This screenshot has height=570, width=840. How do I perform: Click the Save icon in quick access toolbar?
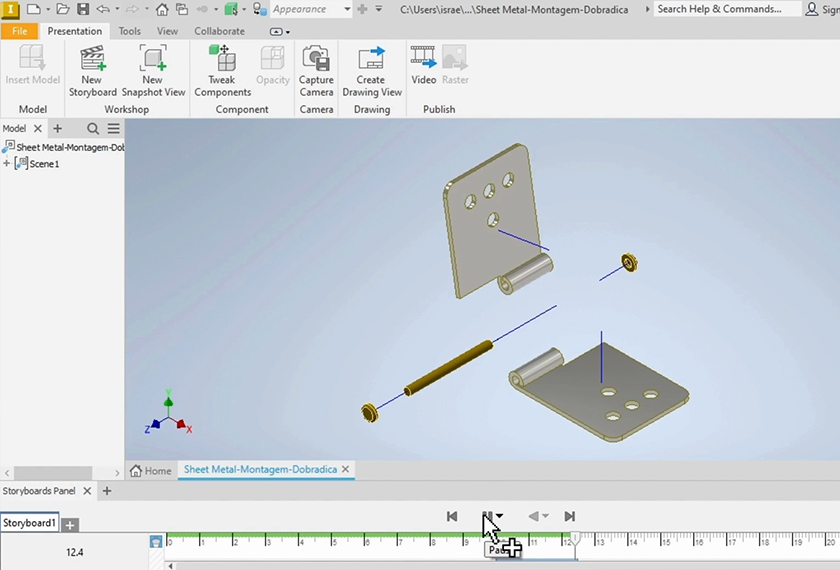point(83,9)
